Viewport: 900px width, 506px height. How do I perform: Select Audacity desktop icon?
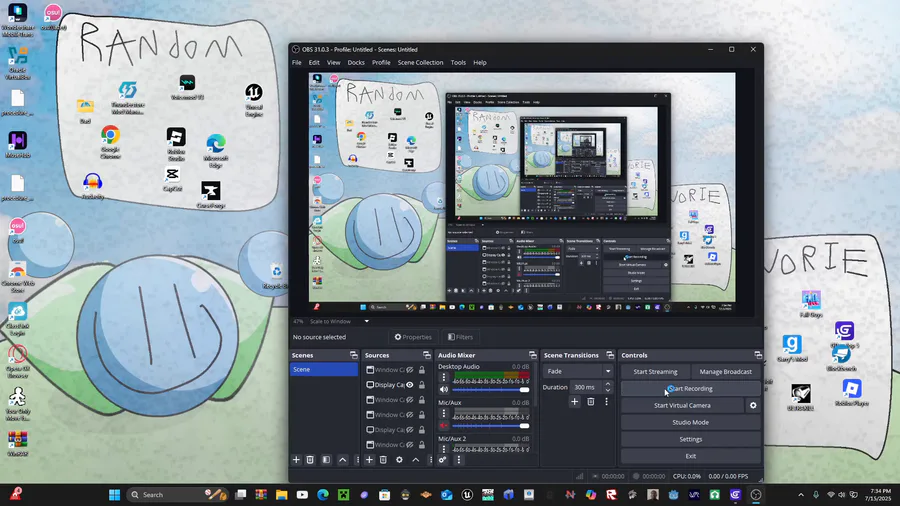(x=92, y=186)
